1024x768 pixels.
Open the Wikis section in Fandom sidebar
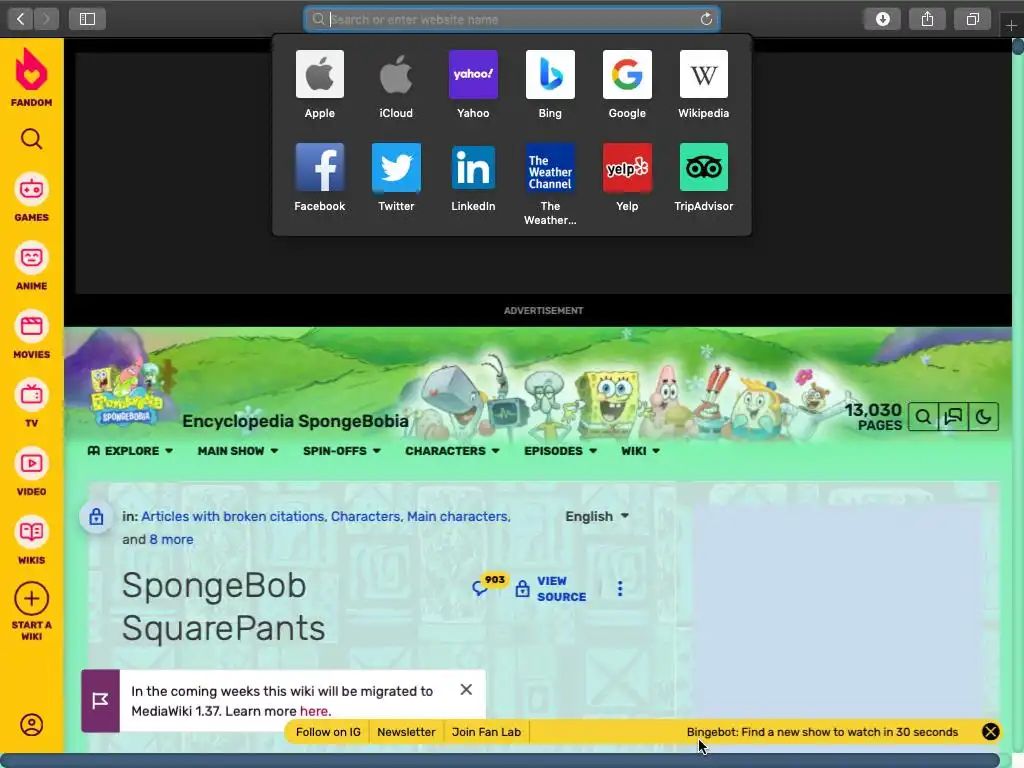[31, 540]
